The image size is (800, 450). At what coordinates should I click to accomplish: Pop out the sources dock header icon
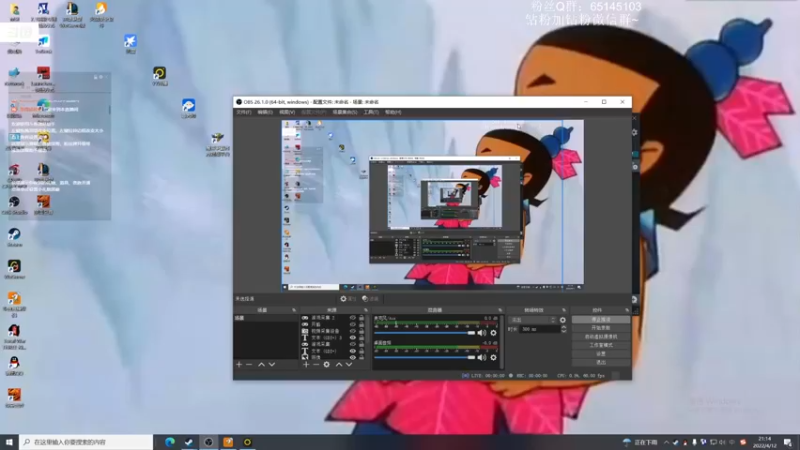[365, 310]
